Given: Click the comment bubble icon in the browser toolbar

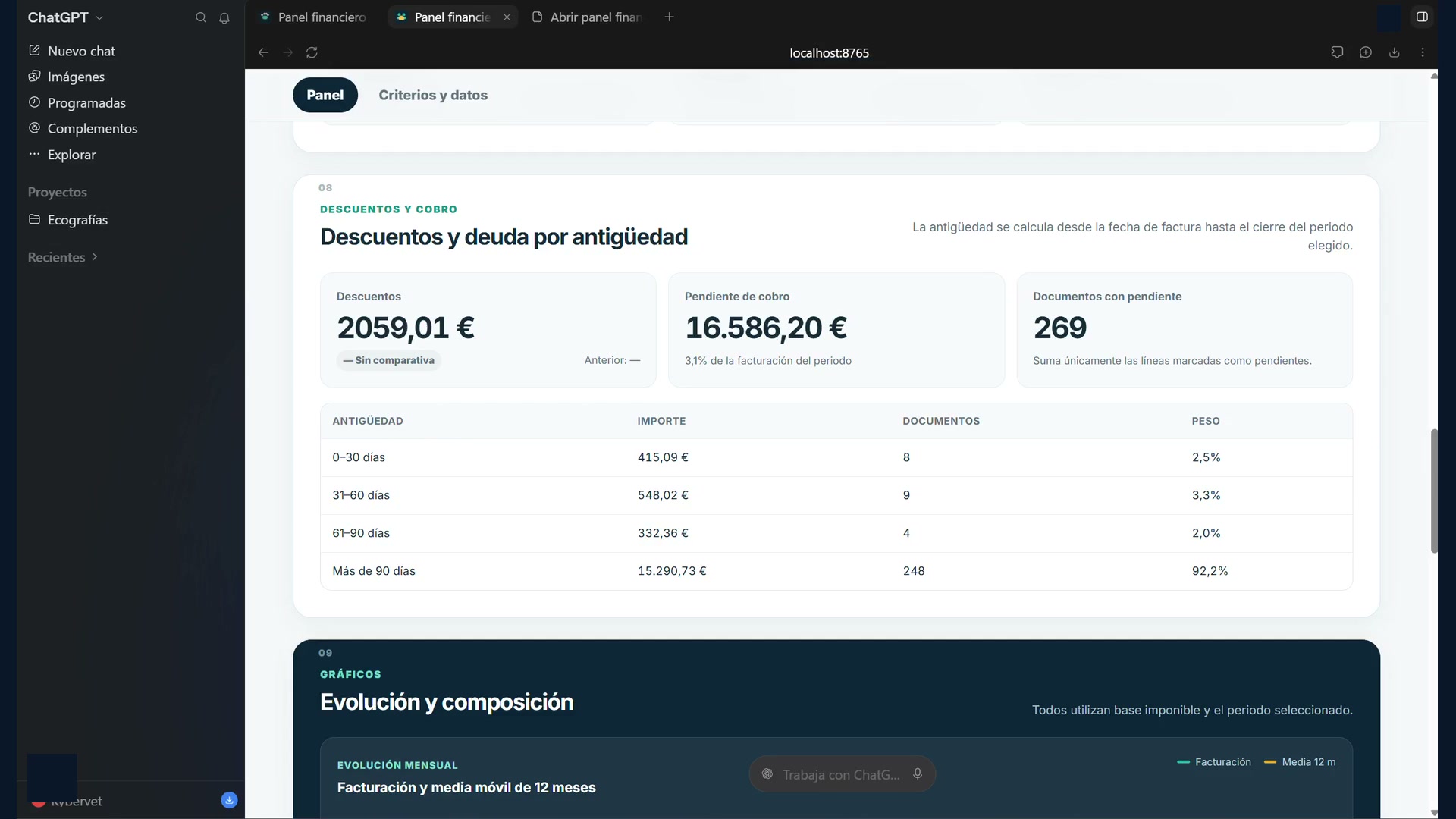Looking at the screenshot, I should coord(1337,52).
